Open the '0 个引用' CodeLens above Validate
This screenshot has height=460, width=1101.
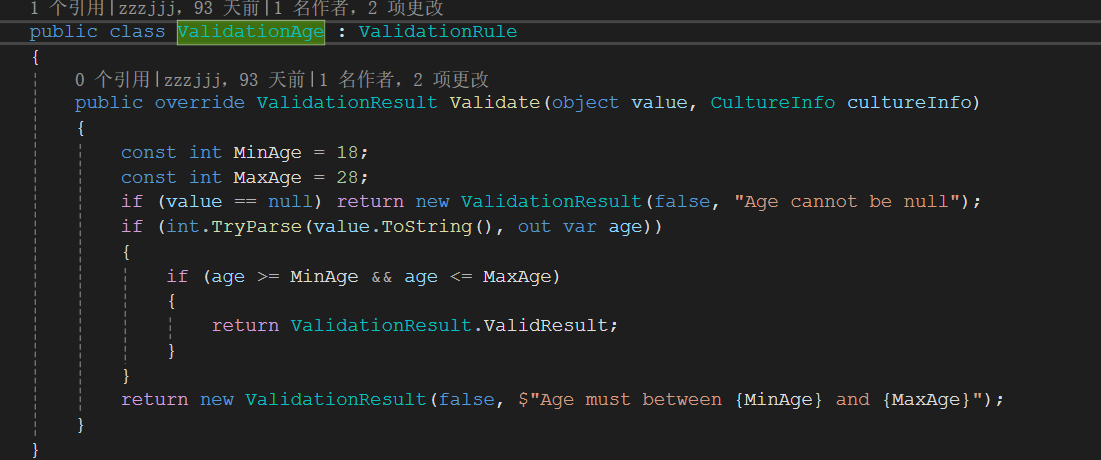pos(114,79)
